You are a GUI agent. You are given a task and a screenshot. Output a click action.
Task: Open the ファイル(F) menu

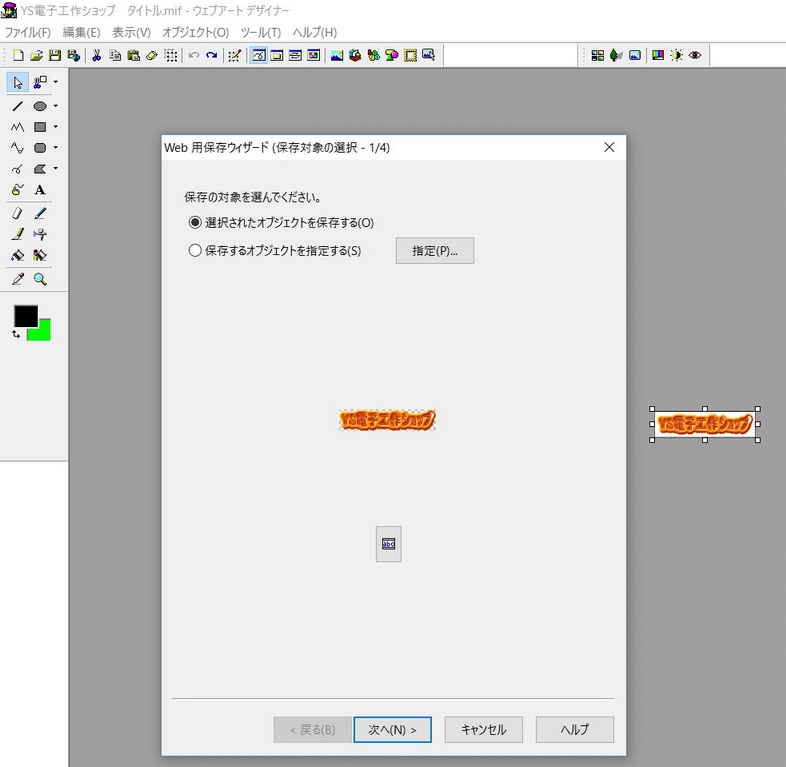(x=28, y=32)
